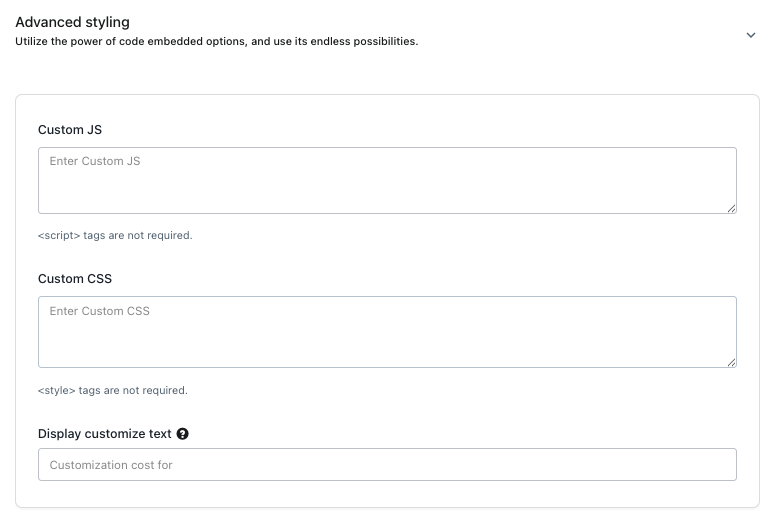Click help icon beside Display customize text
Image resolution: width=775 pixels, height=518 pixels.
(x=182, y=434)
